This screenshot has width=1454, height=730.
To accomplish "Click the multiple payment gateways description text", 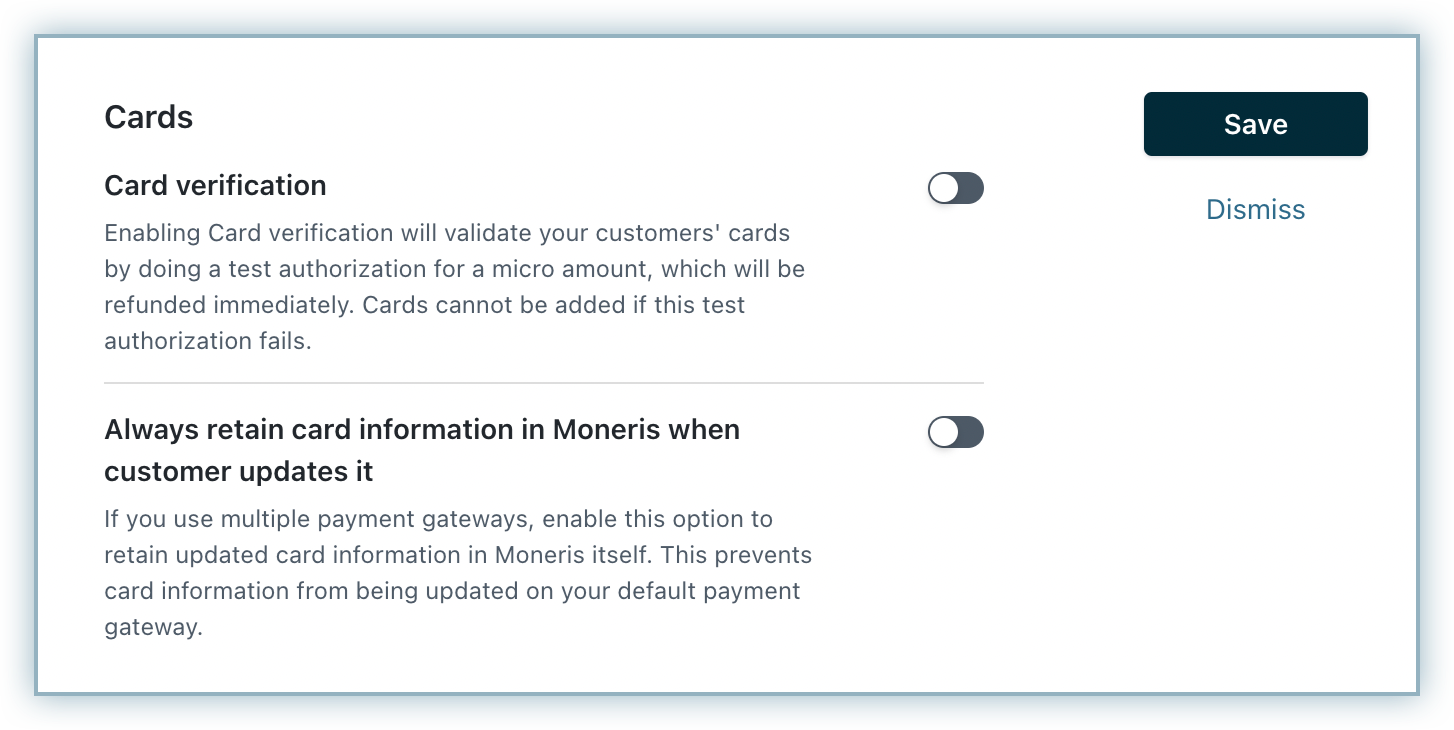I will click(458, 573).
